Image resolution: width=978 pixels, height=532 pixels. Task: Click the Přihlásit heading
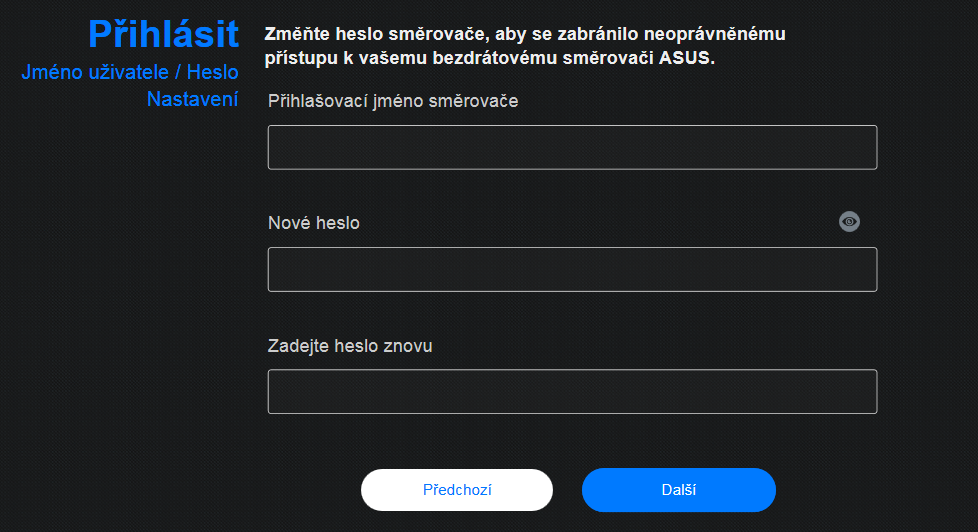coord(163,33)
